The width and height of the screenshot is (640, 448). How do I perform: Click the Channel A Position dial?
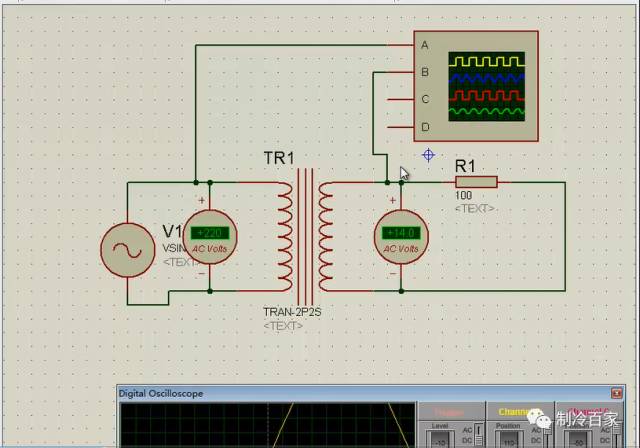(x=509, y=439)
